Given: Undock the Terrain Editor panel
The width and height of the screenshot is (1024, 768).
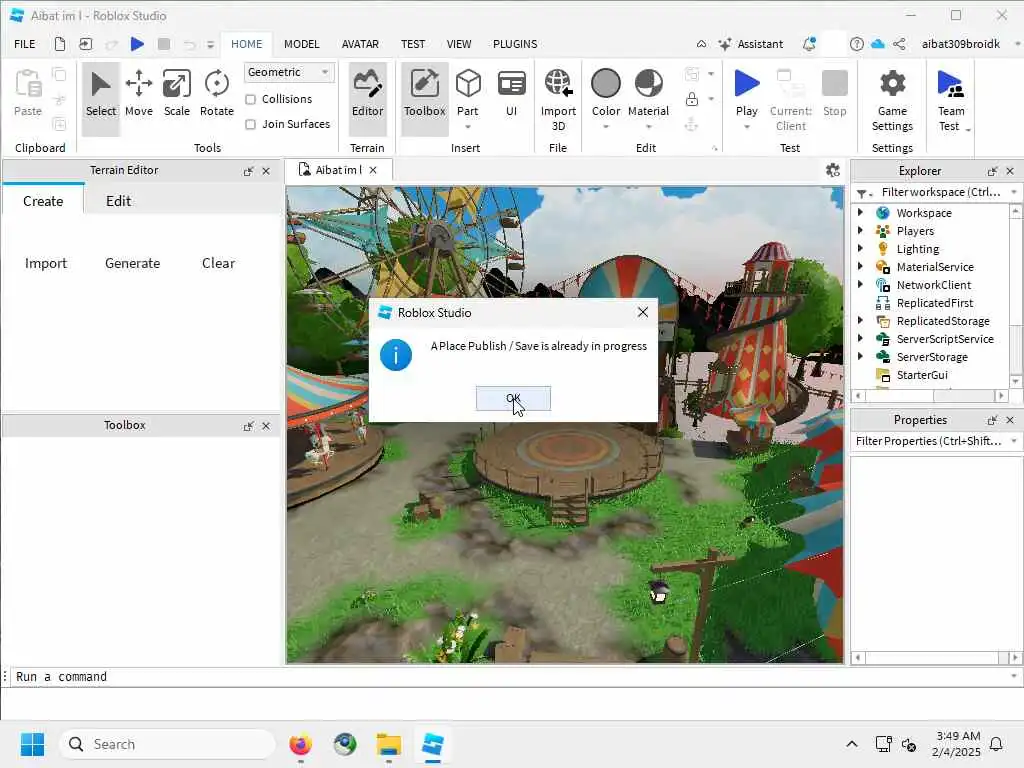Looking at the screenshot, I should coord(248,171).
